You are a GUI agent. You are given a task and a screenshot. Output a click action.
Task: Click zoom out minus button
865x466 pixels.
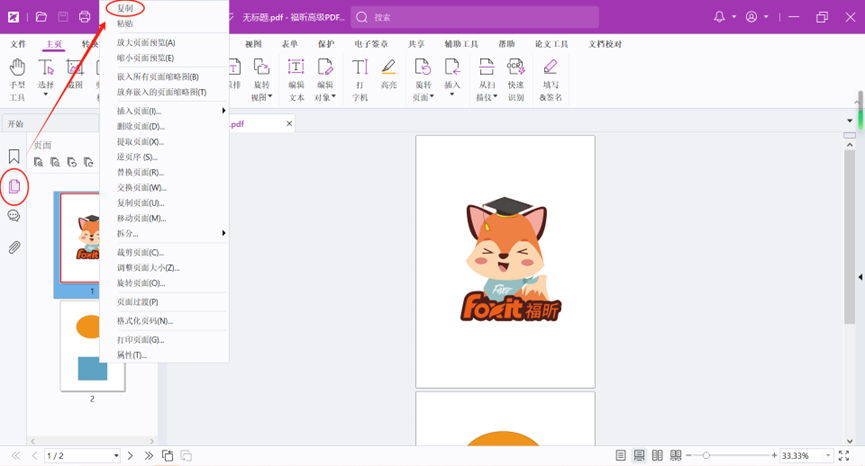pyautogui.click(x=688, y=456)
